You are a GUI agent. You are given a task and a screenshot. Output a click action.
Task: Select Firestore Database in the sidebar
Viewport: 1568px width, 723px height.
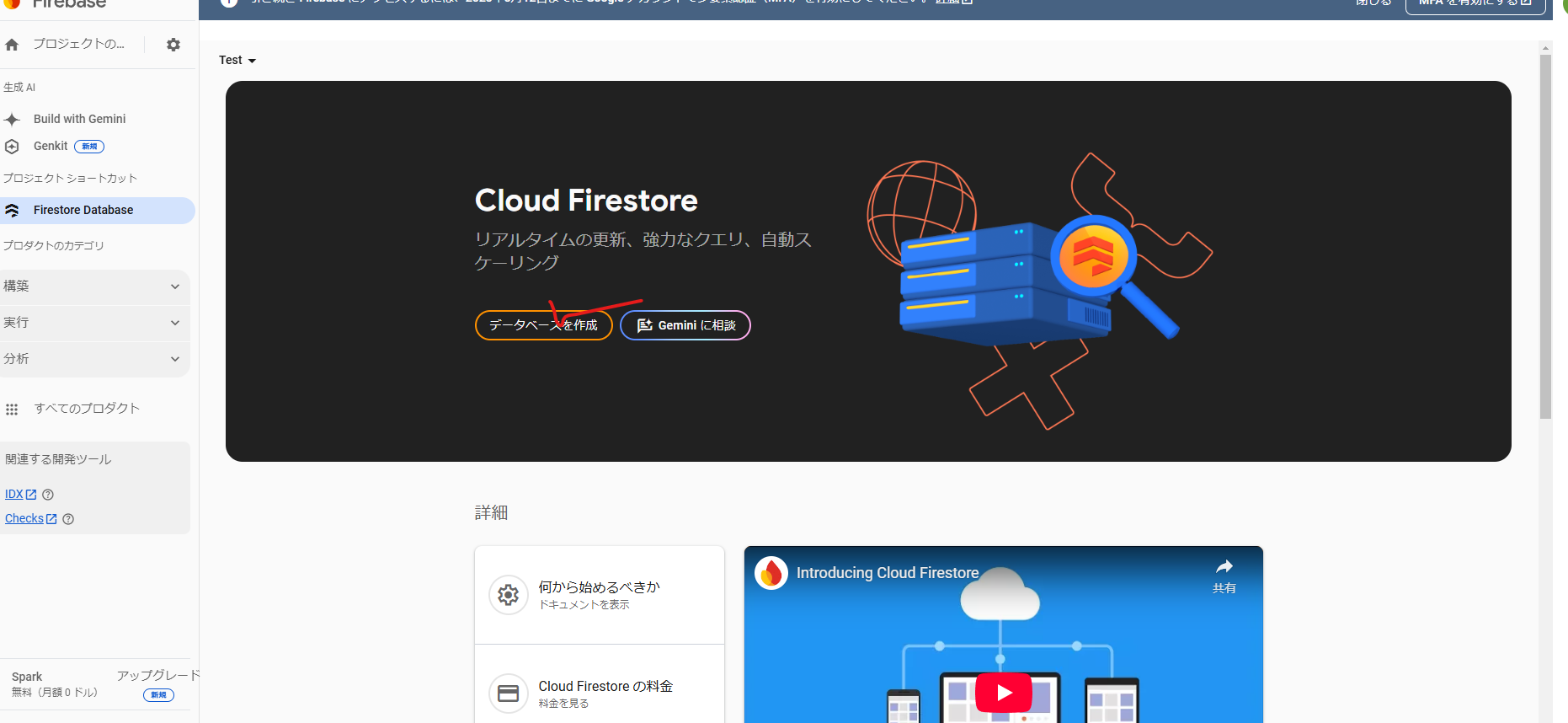tap(97, 211)
